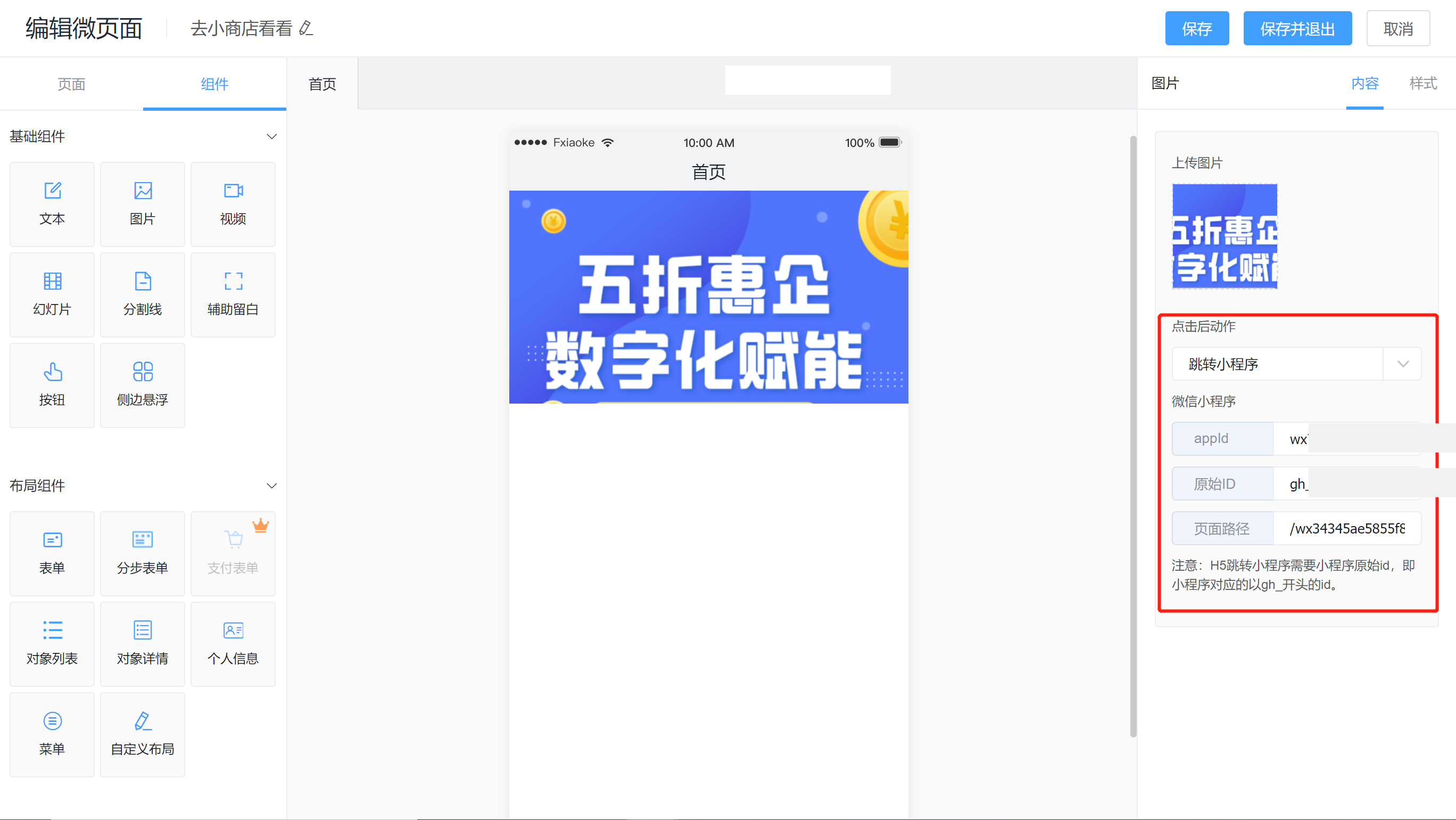Click the 原始ID input field
The image size is (1456, 820).
point(1347,483)
